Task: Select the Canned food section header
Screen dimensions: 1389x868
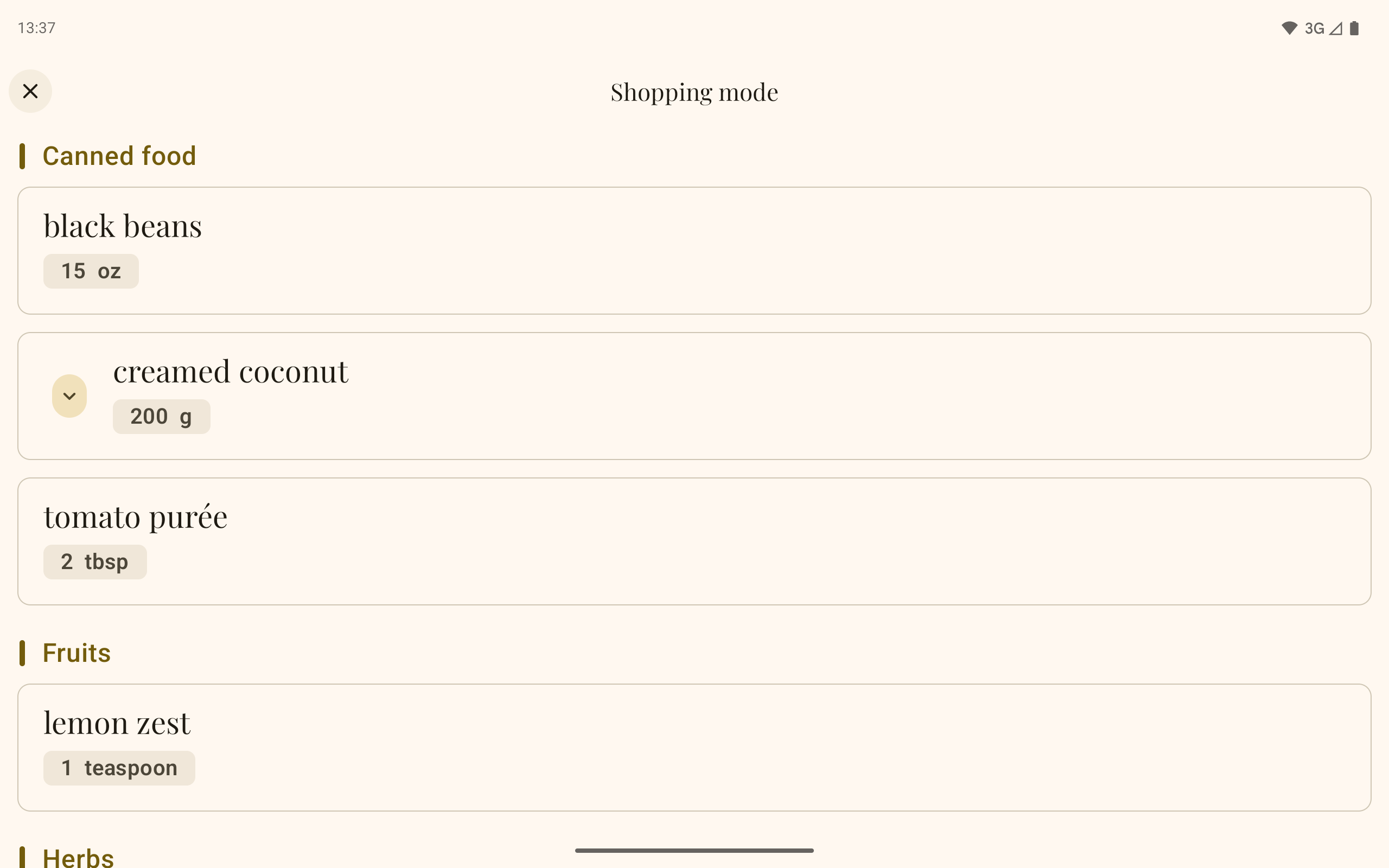Action: pyautogui.click(x=119, y=156)
